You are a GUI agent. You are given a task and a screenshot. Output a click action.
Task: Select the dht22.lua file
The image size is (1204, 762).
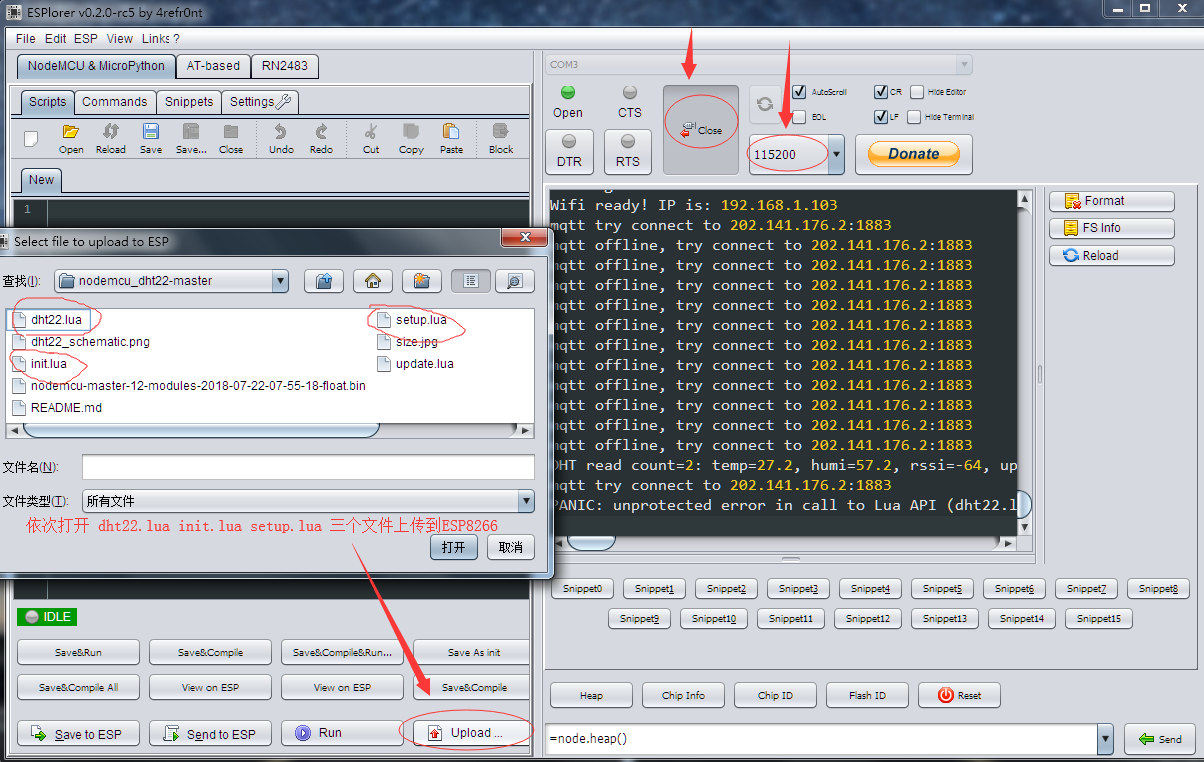[x=54, y=320]
